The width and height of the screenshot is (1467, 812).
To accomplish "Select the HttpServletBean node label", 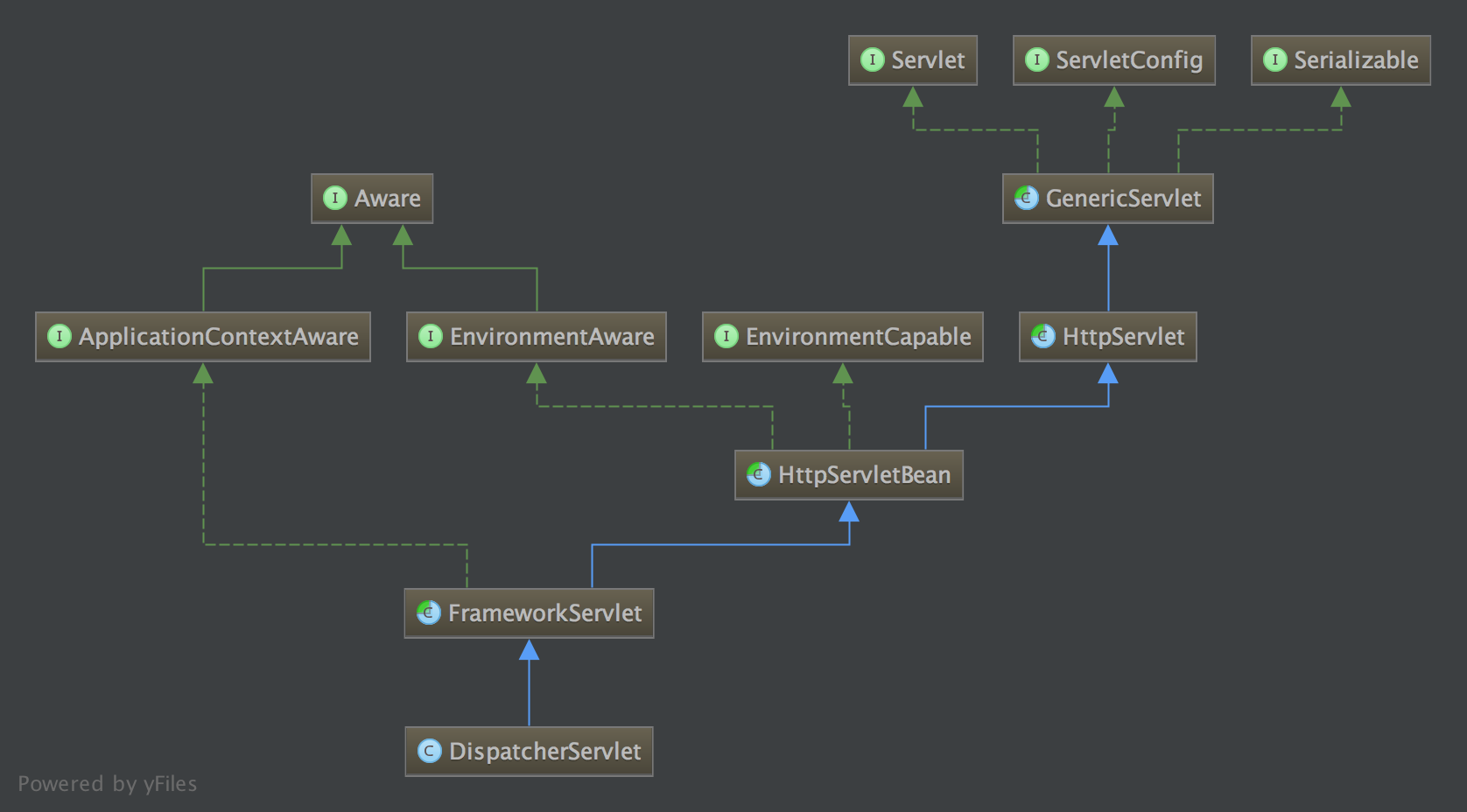I will pyautogui.click(x=864, y=474).
